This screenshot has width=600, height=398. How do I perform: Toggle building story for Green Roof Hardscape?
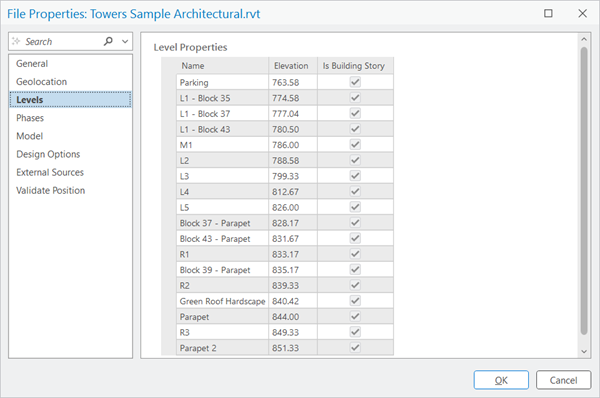coord(355,301)
